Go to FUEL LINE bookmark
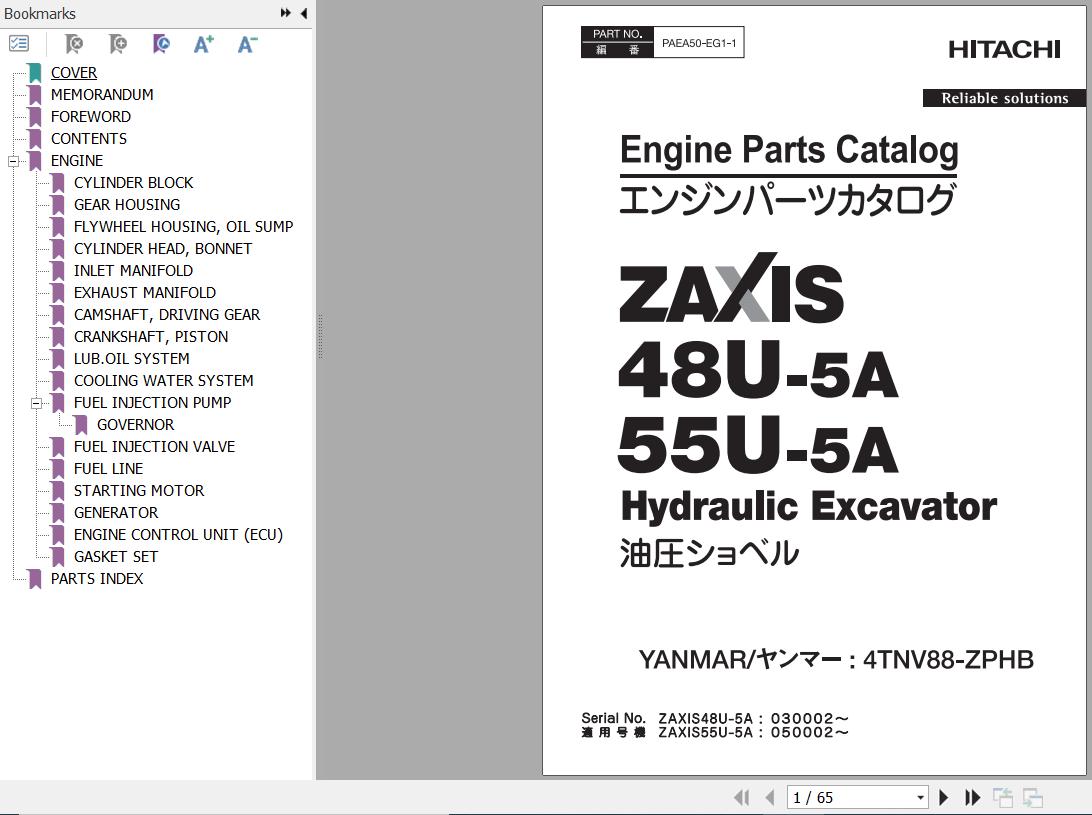Screen dimensions: 1092x815 click(109, 469)
